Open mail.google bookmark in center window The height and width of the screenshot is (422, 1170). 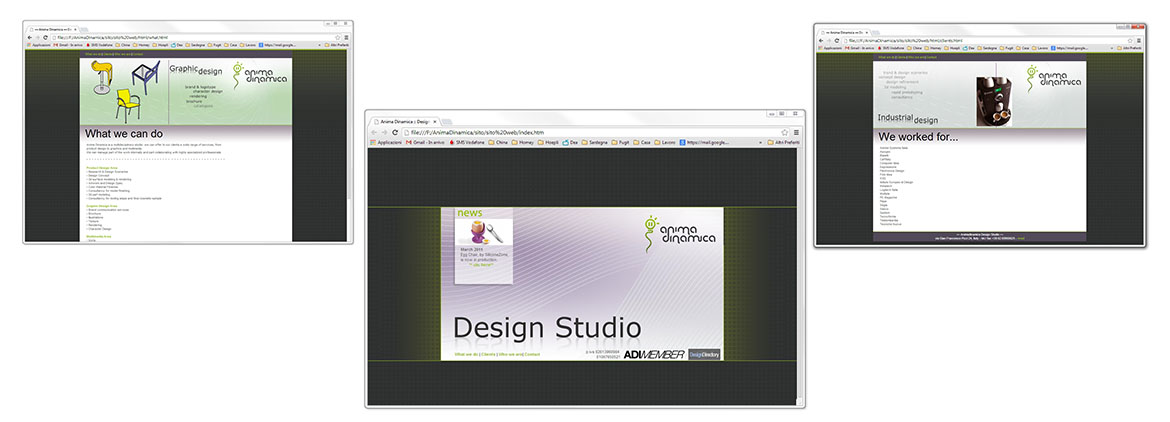pos(704,142)
